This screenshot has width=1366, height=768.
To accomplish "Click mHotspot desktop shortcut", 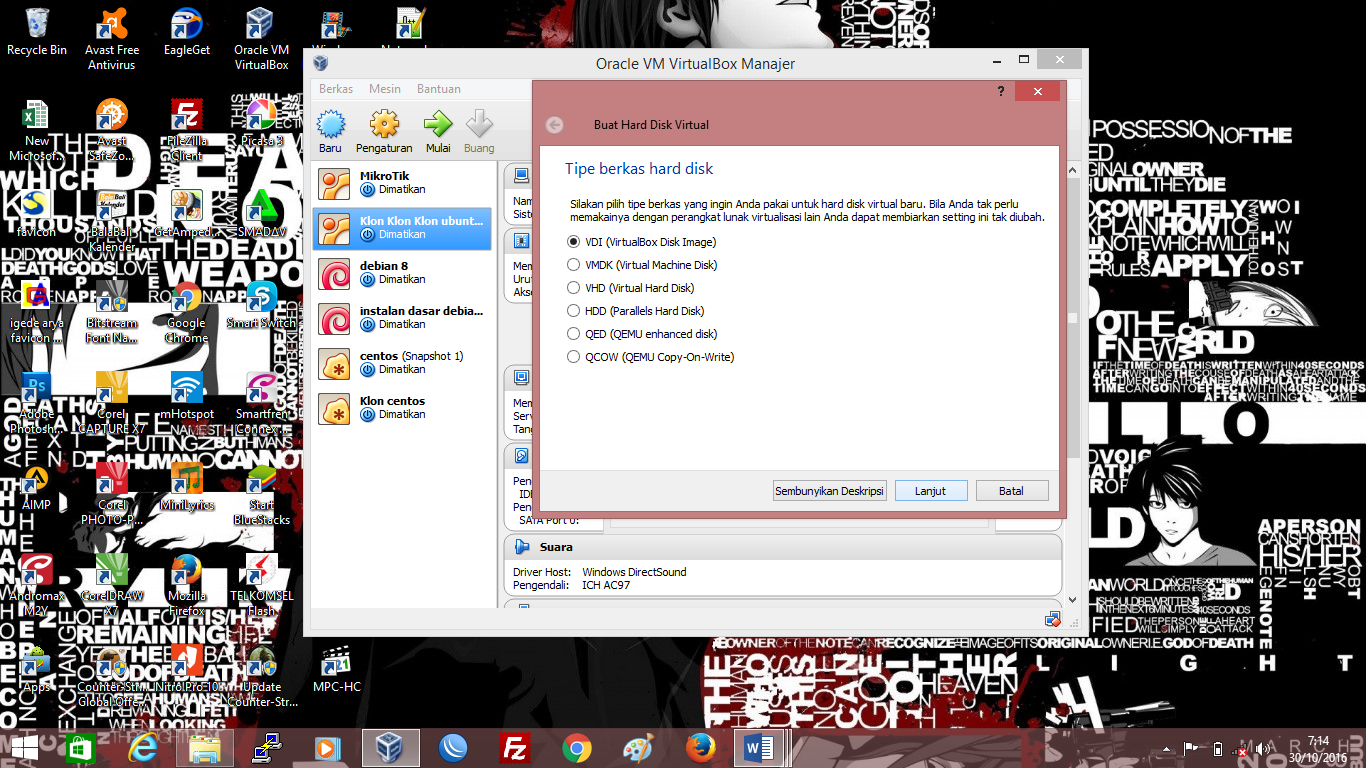I will tap(187, 396).
